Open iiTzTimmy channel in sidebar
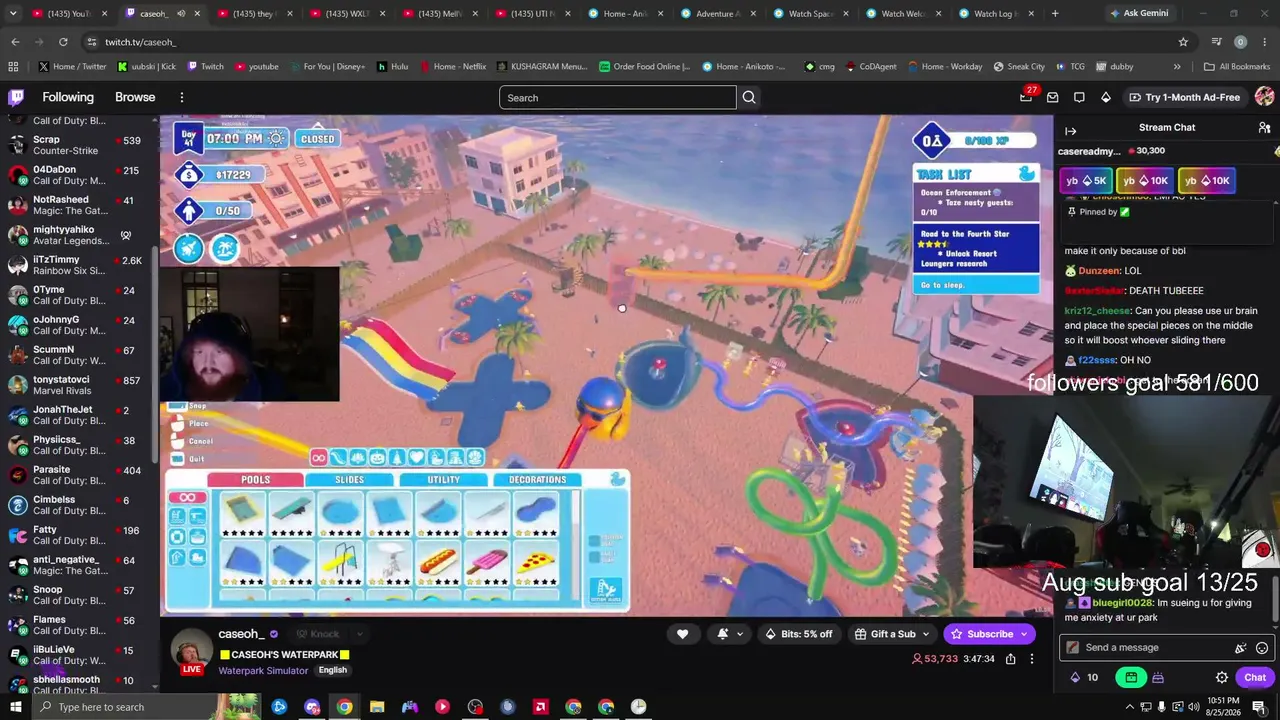1280x720 pixels. 78,266
